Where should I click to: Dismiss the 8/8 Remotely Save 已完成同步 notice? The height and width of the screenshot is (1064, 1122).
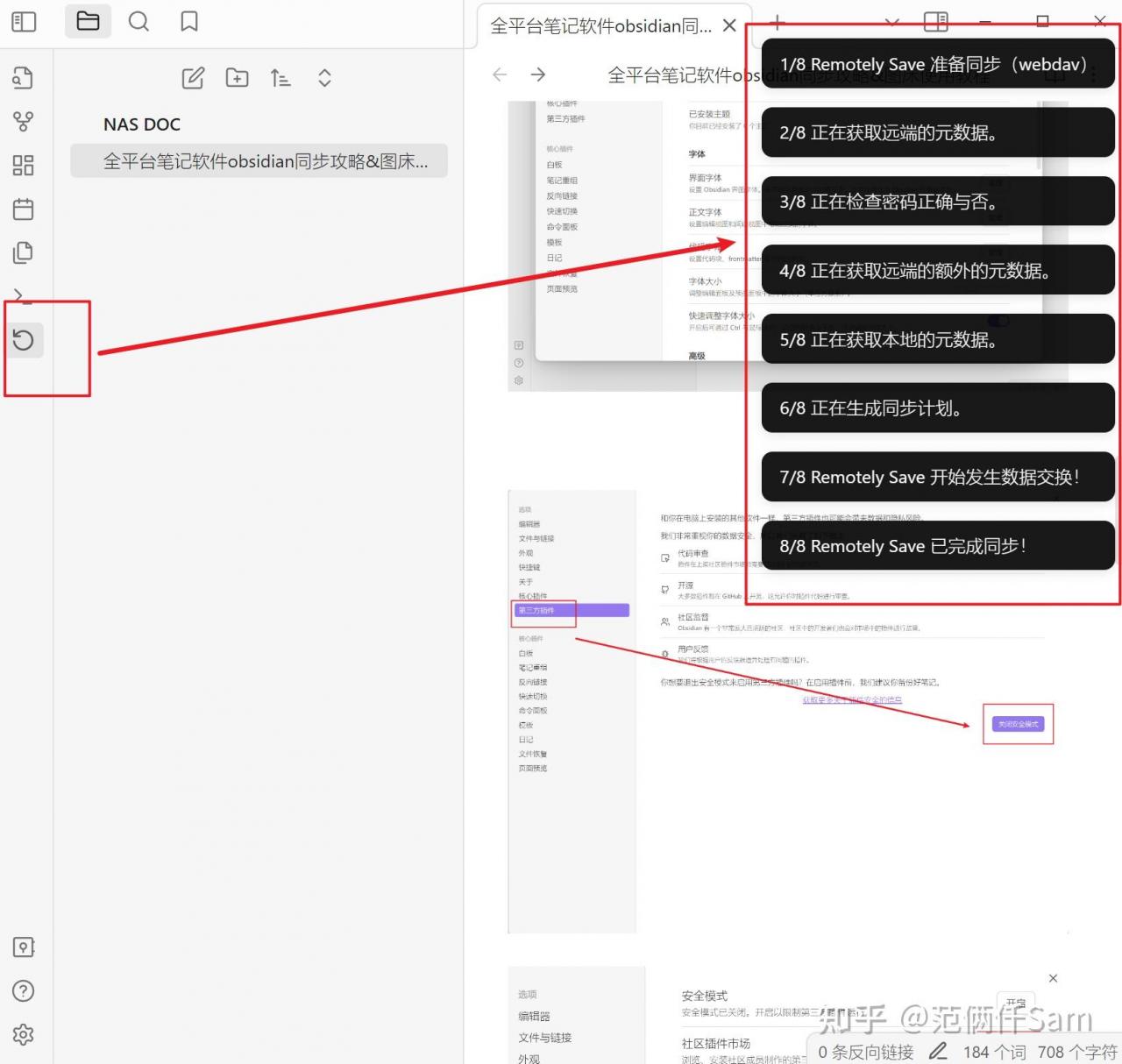tap(938, 546)
